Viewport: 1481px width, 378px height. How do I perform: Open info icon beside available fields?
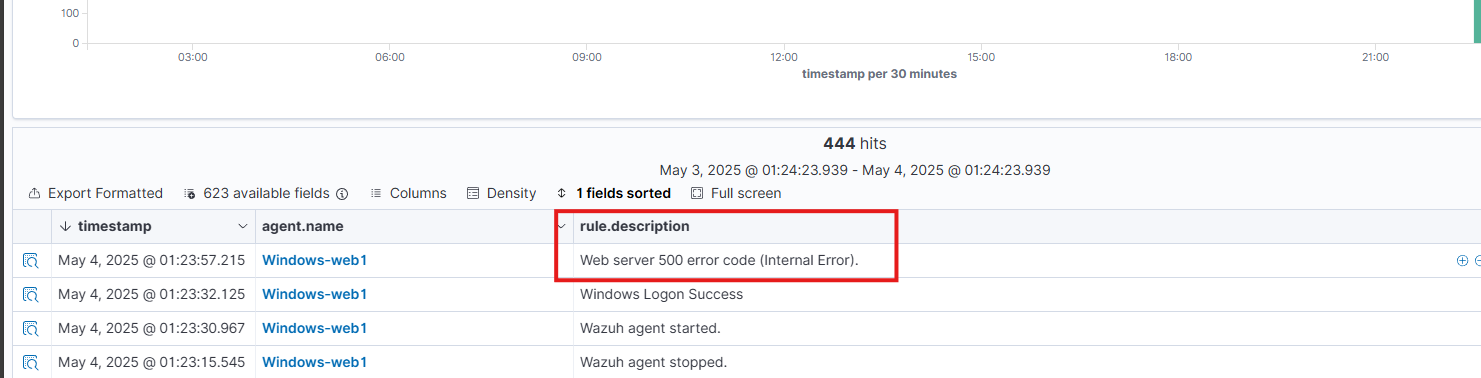coord(342,194)
